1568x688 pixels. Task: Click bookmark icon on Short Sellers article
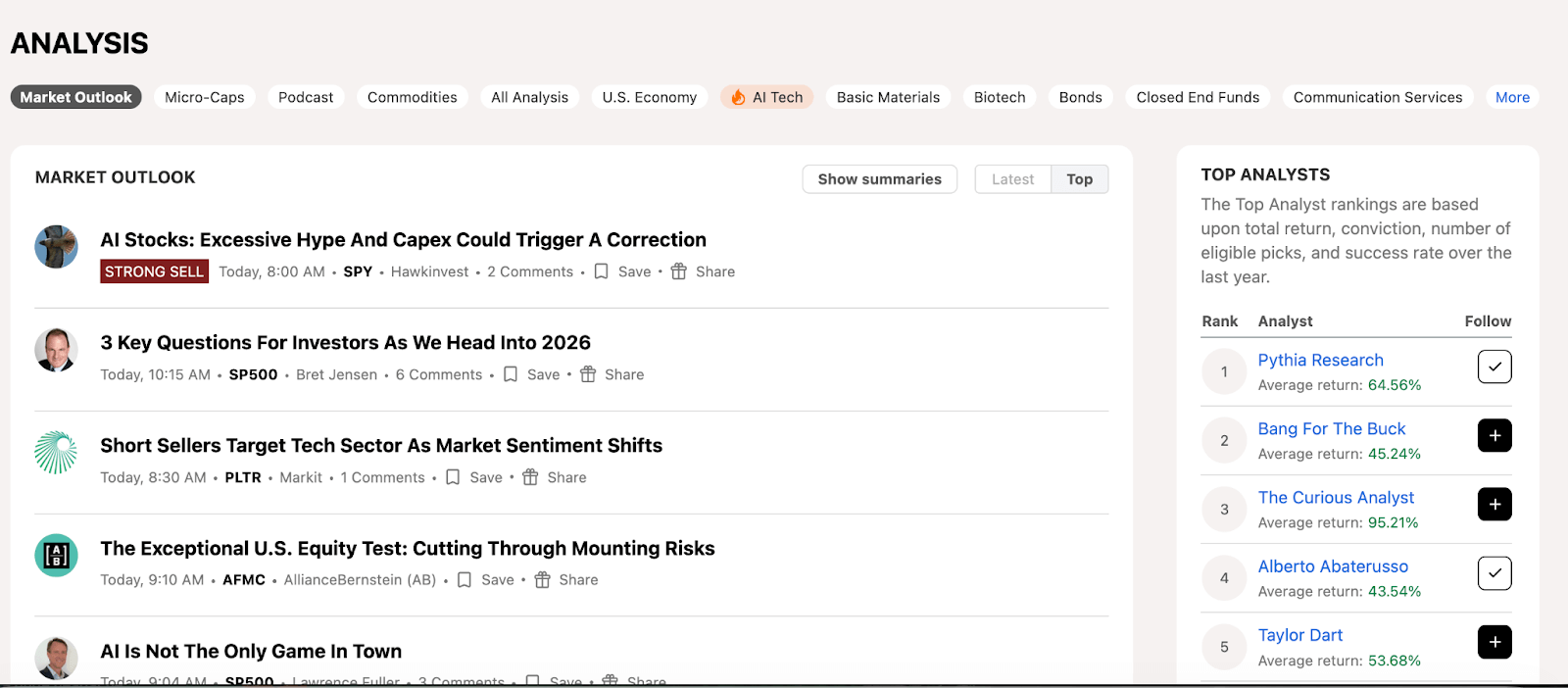pos(453,477)
